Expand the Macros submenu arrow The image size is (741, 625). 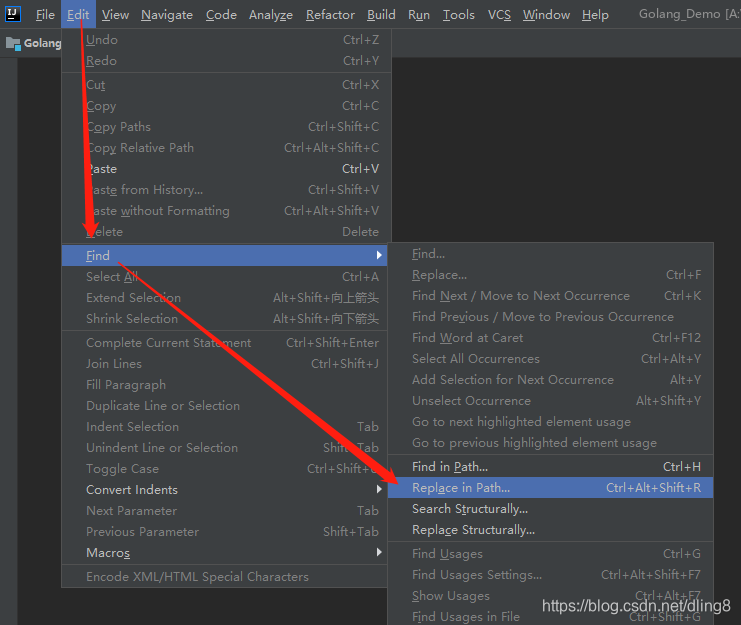point(379,552)
